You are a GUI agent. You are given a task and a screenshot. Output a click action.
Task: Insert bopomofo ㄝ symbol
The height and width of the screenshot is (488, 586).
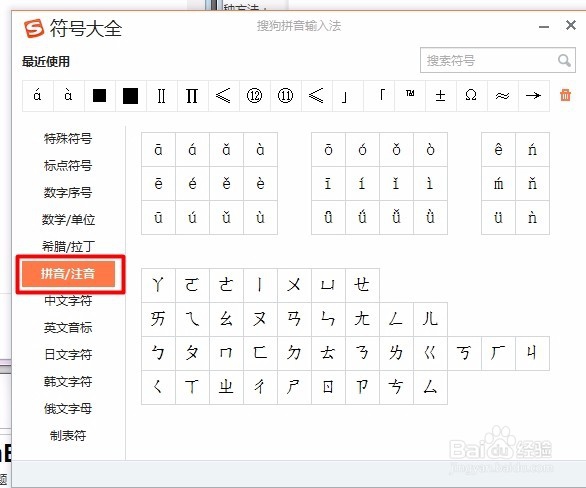point(363,285)
